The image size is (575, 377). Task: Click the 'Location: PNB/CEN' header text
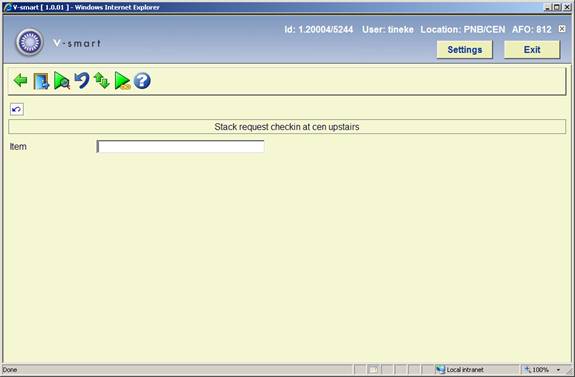coord(462,29)
